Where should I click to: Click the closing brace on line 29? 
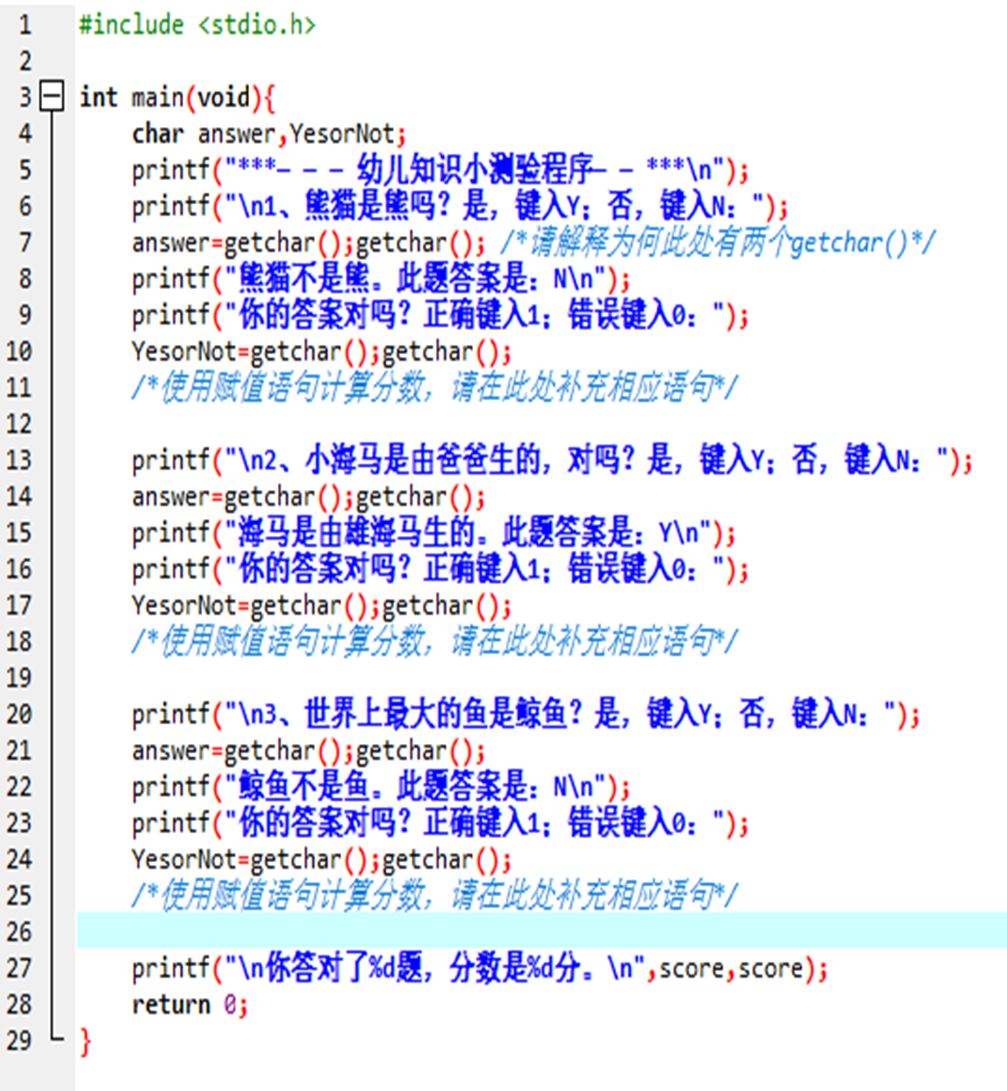85,1041
